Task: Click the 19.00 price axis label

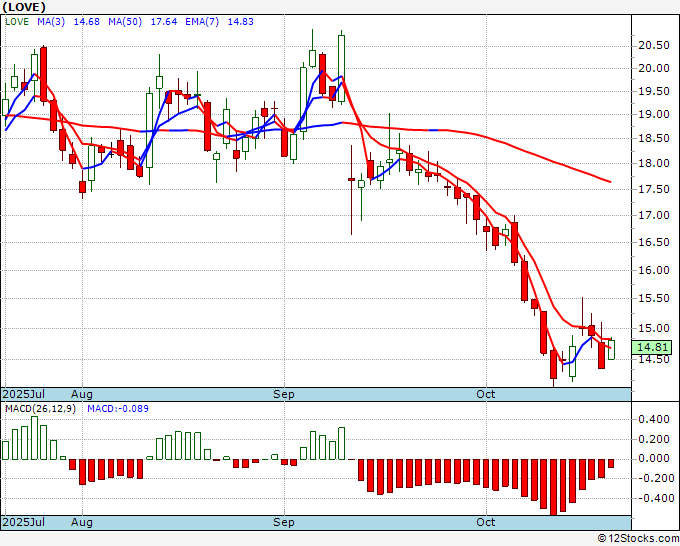Action: [654, 114]
